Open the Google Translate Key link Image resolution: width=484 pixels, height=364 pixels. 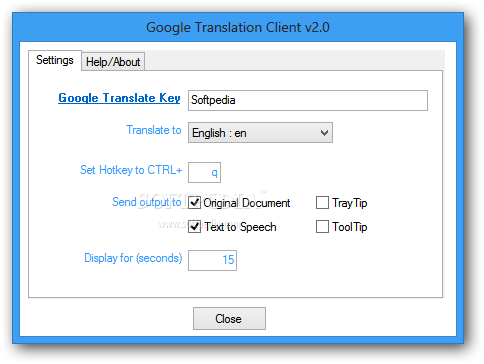[119, 98]
